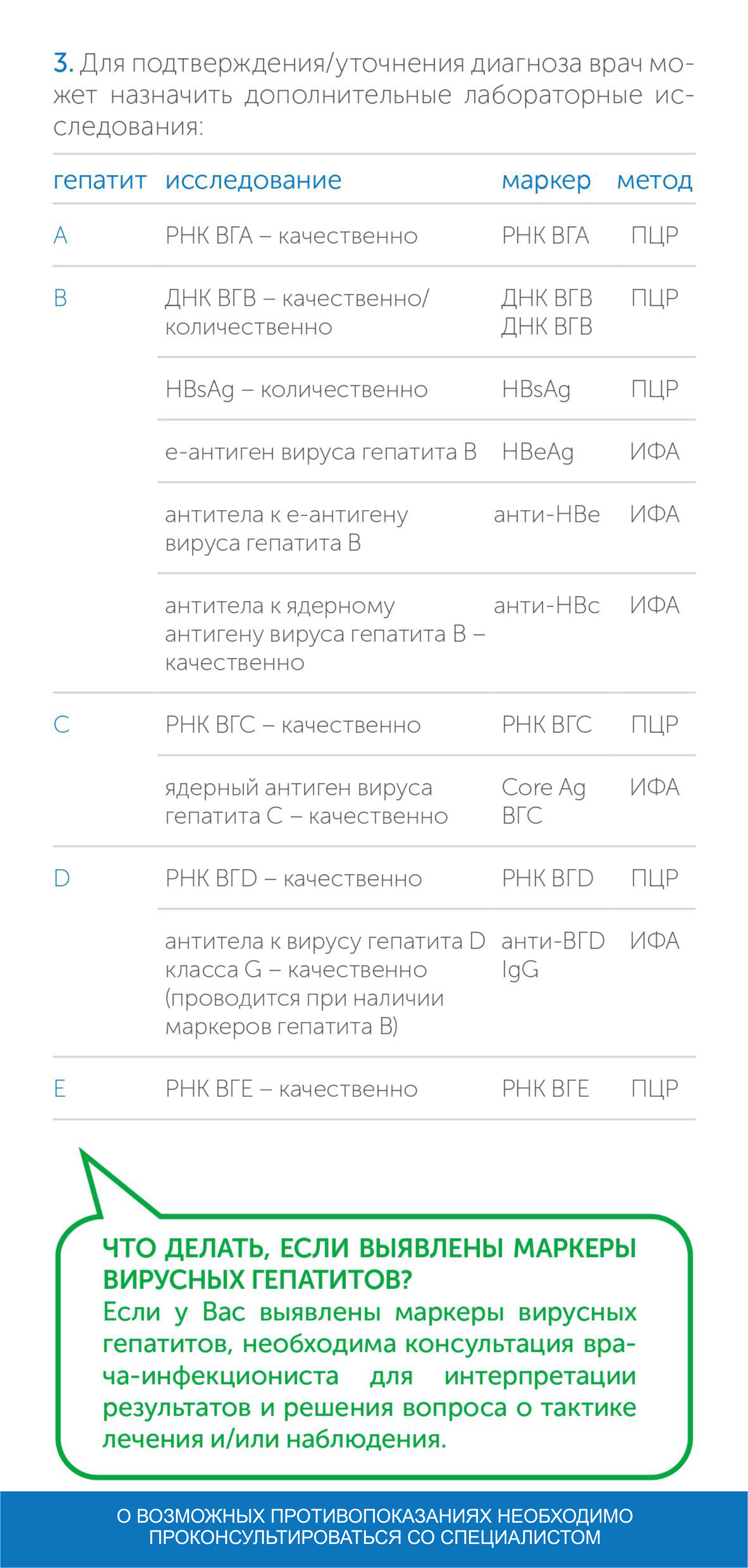748x1568 pixels.
Task: Select hepatitis B row label
Action: click(60, 298)
